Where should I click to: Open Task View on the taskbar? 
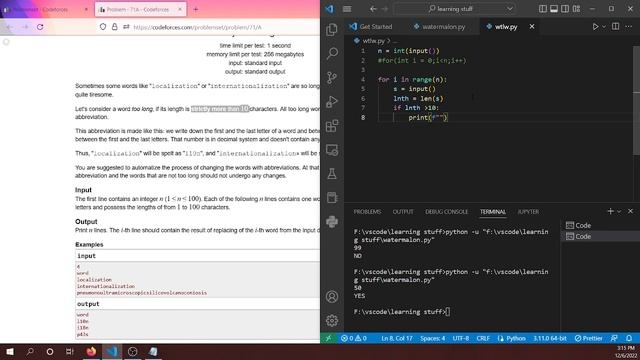[x=70, y=351]
